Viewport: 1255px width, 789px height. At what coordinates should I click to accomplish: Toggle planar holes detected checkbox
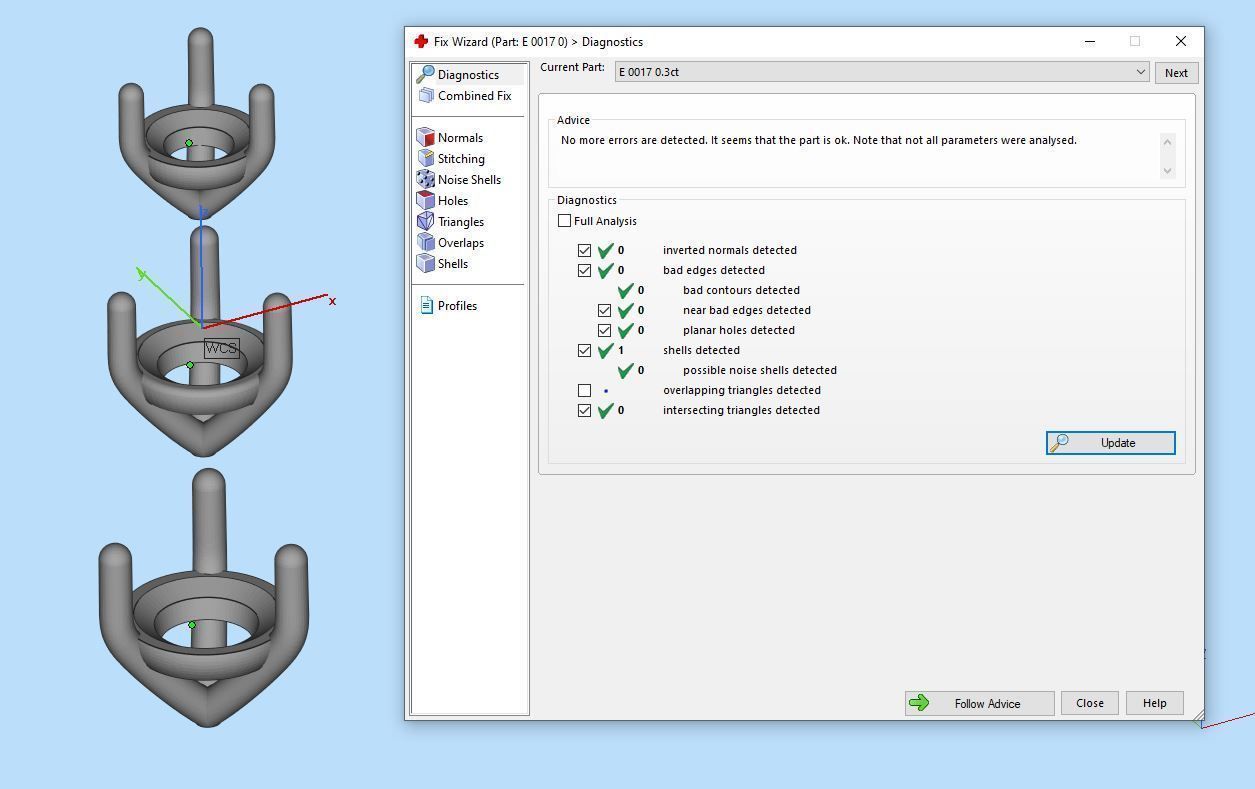tap(604, 330)
